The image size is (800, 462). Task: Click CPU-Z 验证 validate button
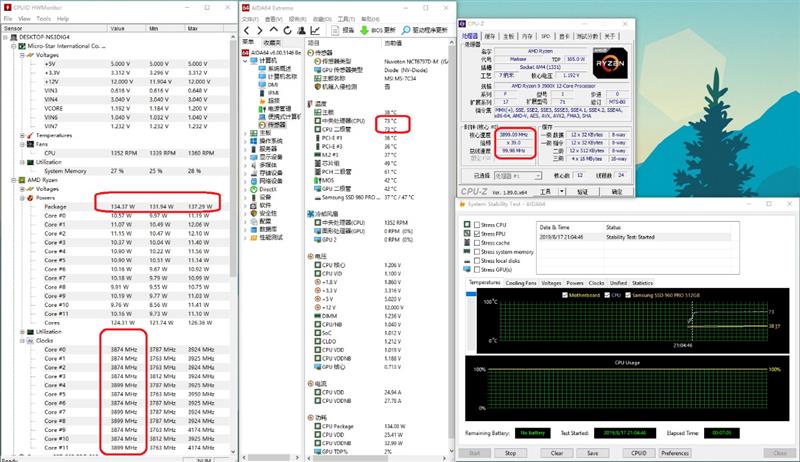pyautogui.click(x=582, y=192)
